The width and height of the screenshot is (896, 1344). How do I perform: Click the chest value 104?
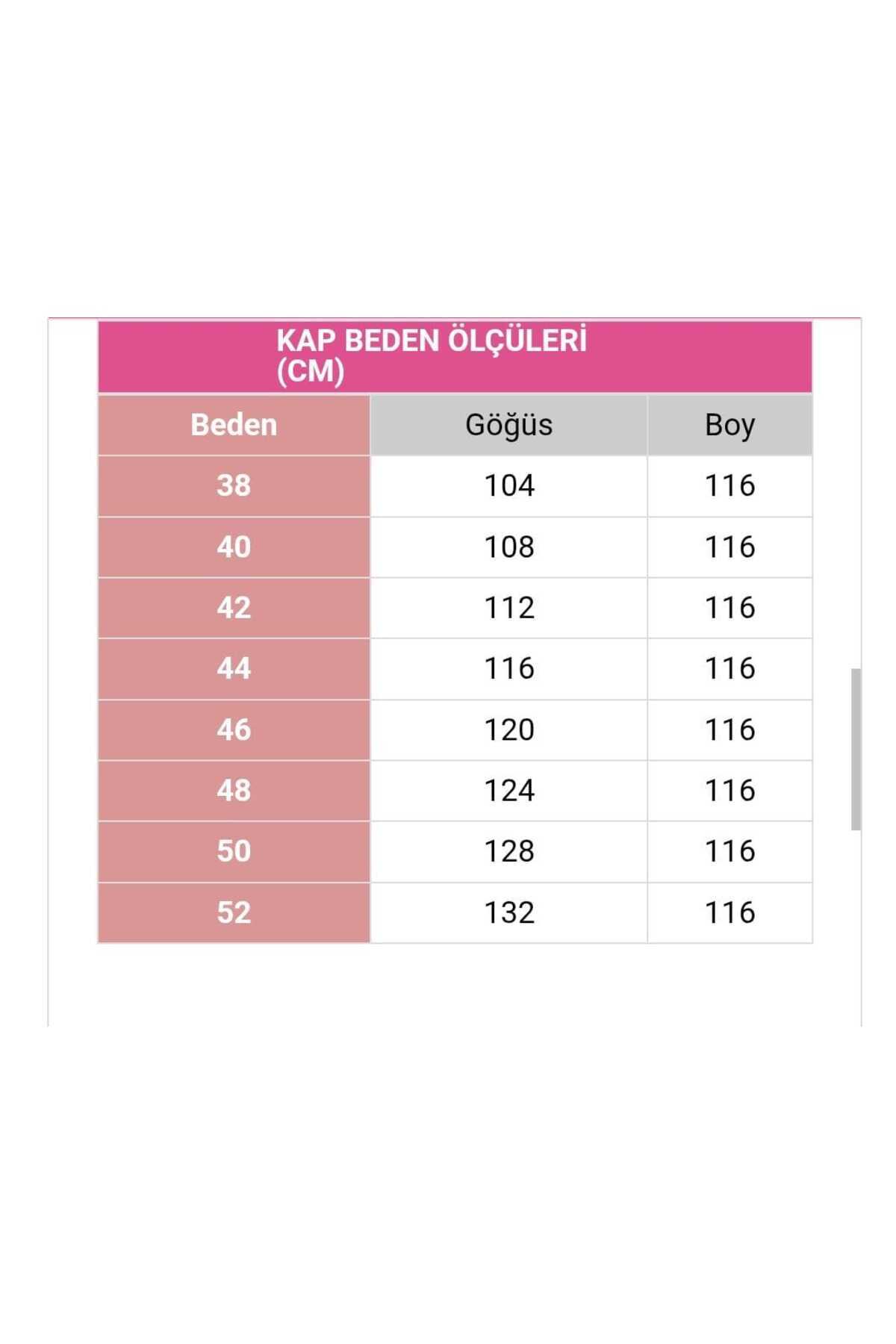click(509, 486)
